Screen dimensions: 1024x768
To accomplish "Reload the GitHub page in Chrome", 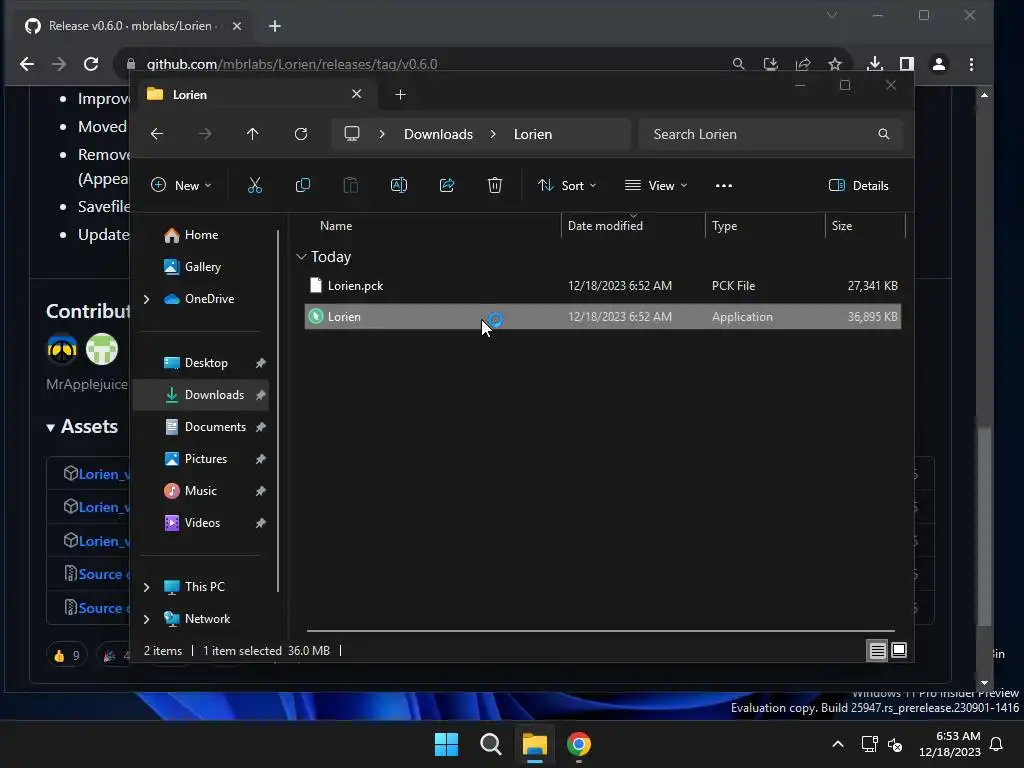I will pos(91,64).
